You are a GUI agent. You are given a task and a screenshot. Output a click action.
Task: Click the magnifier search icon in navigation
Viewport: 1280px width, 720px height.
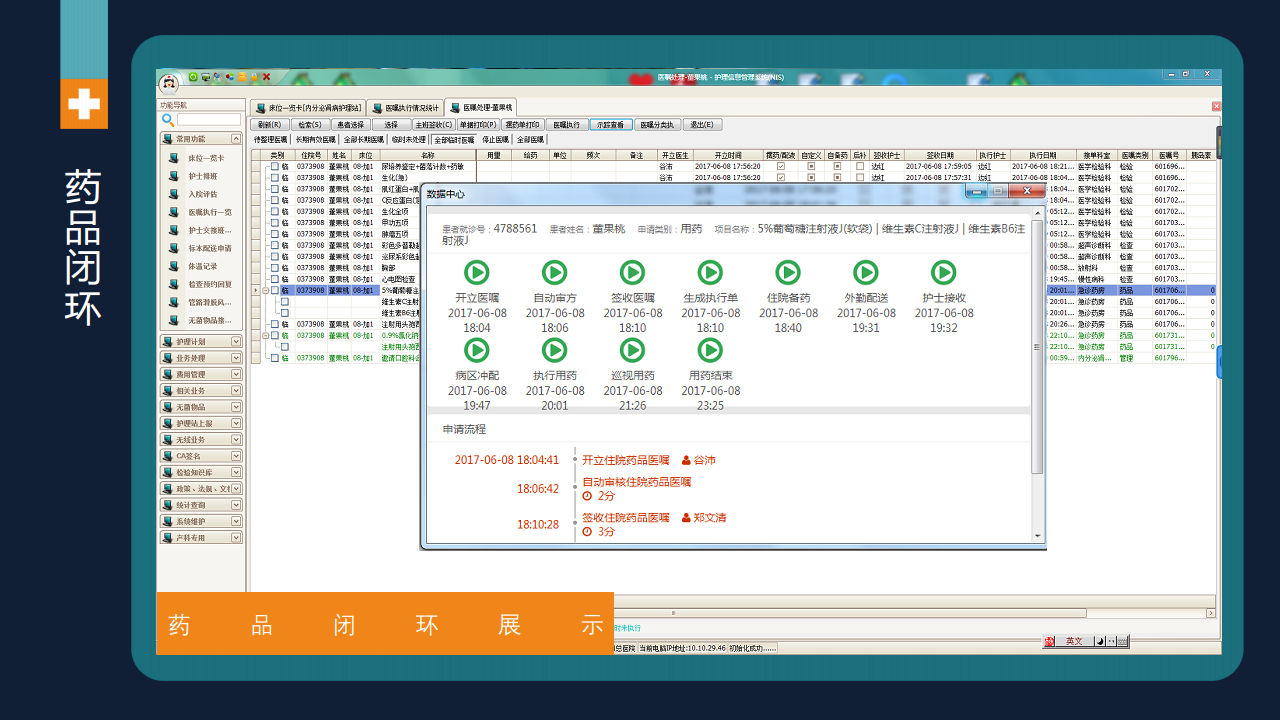(x=168, y=120)
